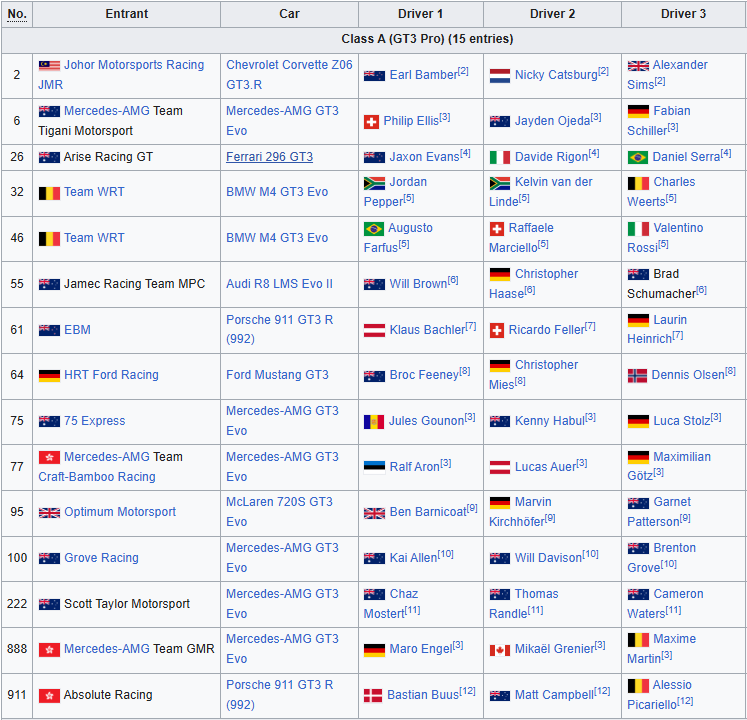Click the Malaysian flag beside Johor Motorsports Racing
Viewport: 747px width, 720px height.
pos(49,65)
